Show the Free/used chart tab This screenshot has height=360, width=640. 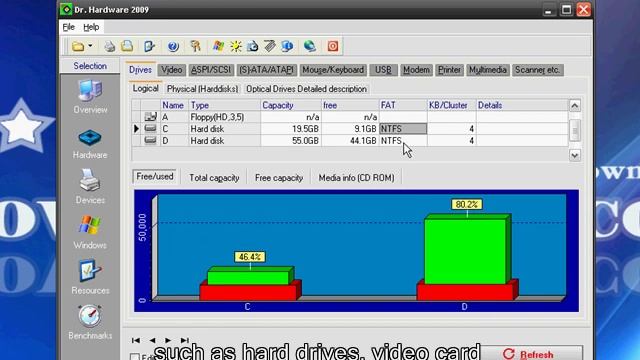point(155,176)
